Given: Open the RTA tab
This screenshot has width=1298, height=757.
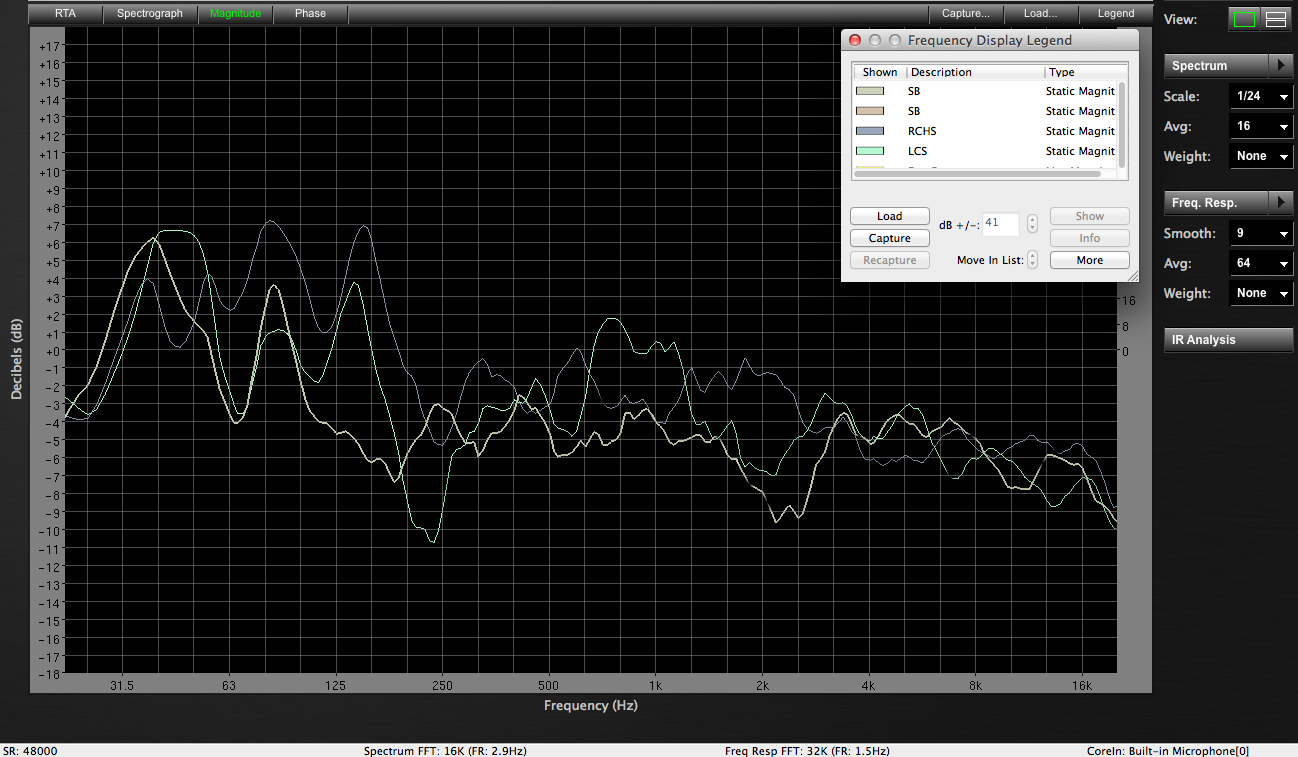Looking at the screenshot, I should point(65,14).
